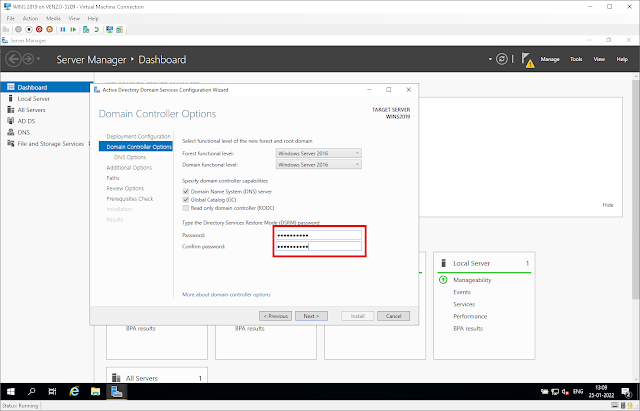Open the VM Connection Help menu
Screen dimensions: 640x411
pos(93,18)
